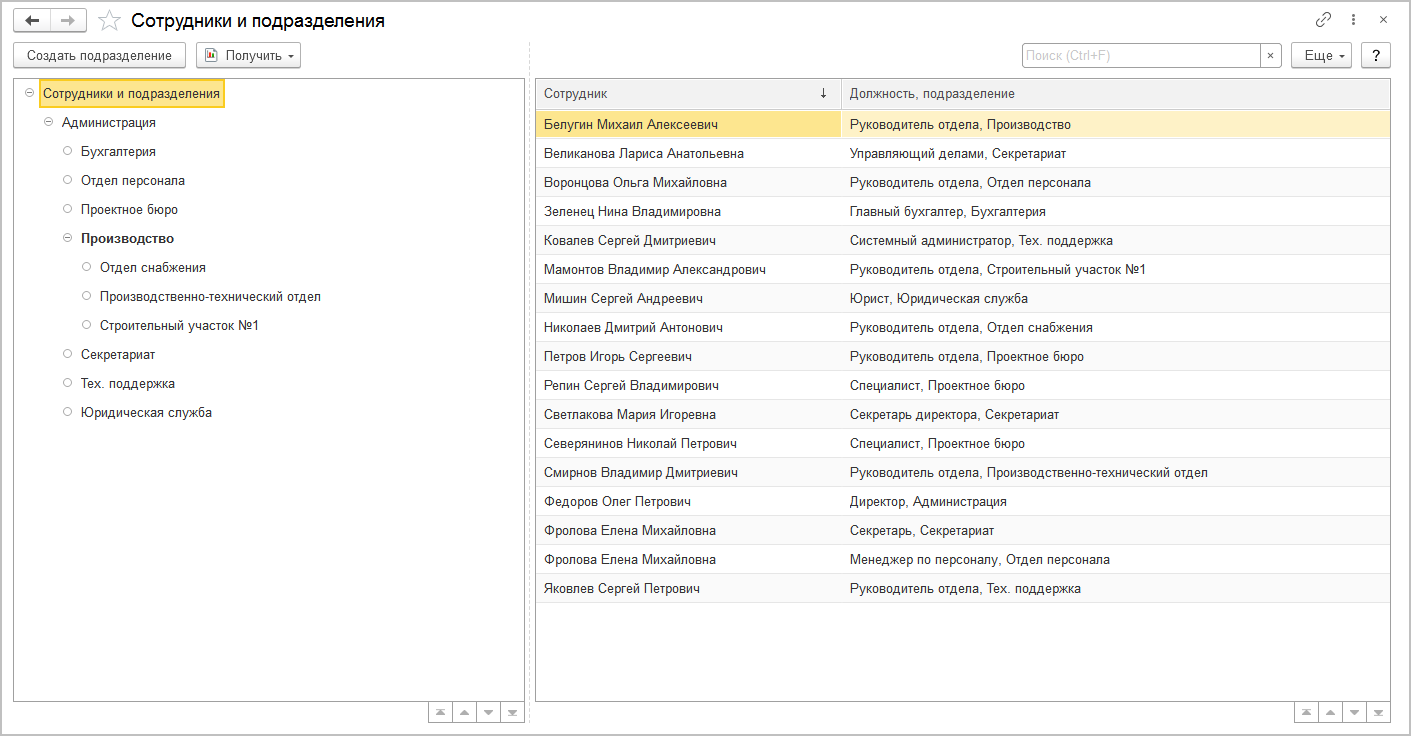Copy link using the chain icon

click(1323, 20)
